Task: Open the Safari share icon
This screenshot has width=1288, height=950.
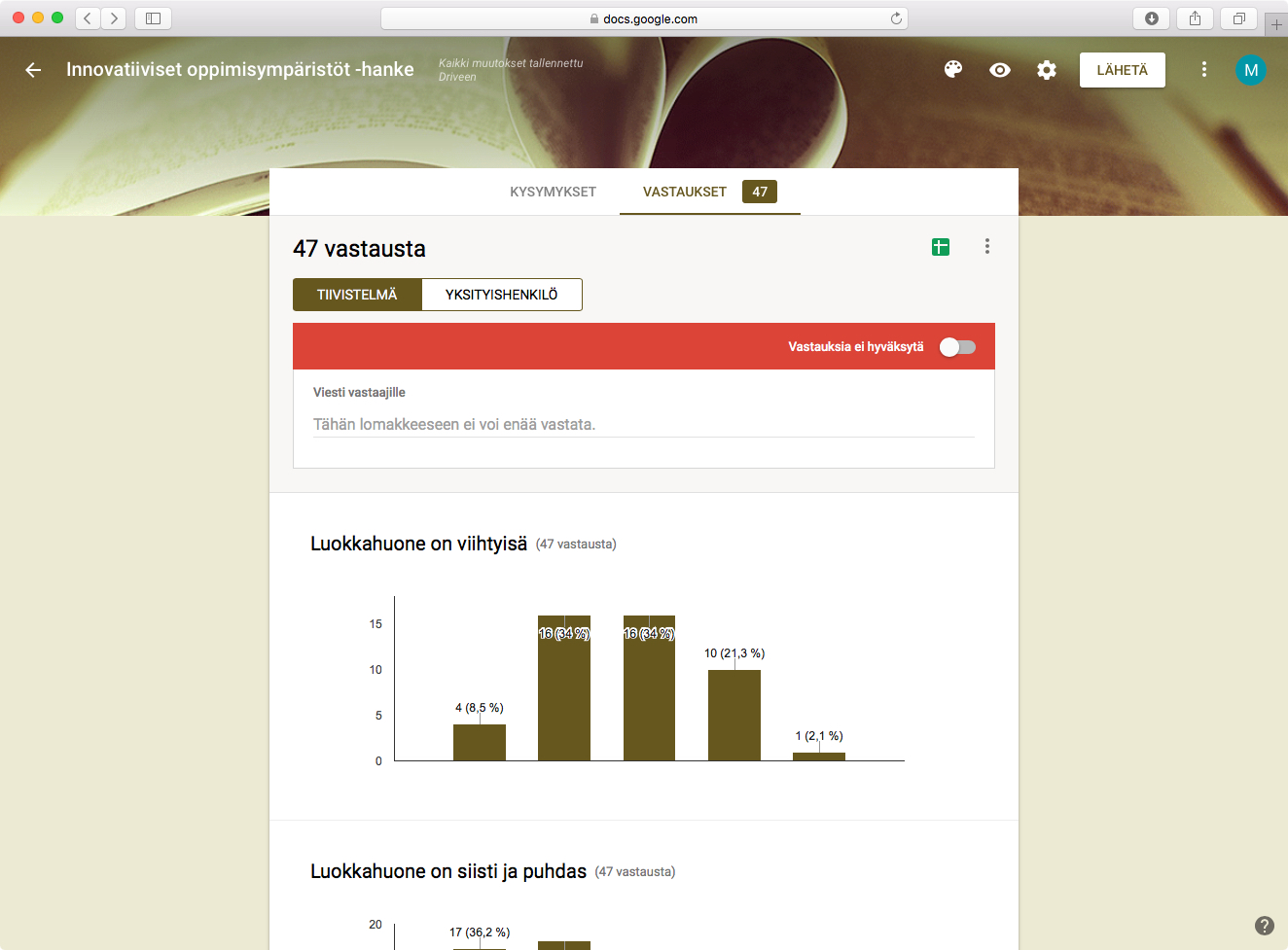Action: tap(1195, 18)
